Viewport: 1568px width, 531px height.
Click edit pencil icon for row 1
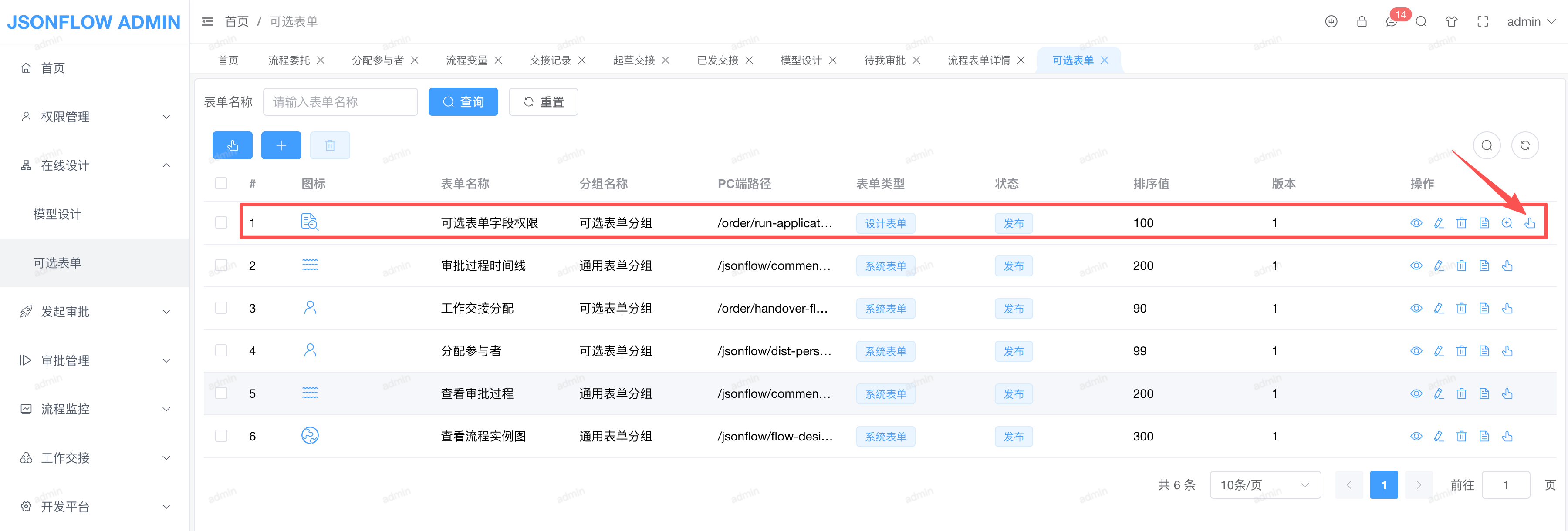(1439, 223)
